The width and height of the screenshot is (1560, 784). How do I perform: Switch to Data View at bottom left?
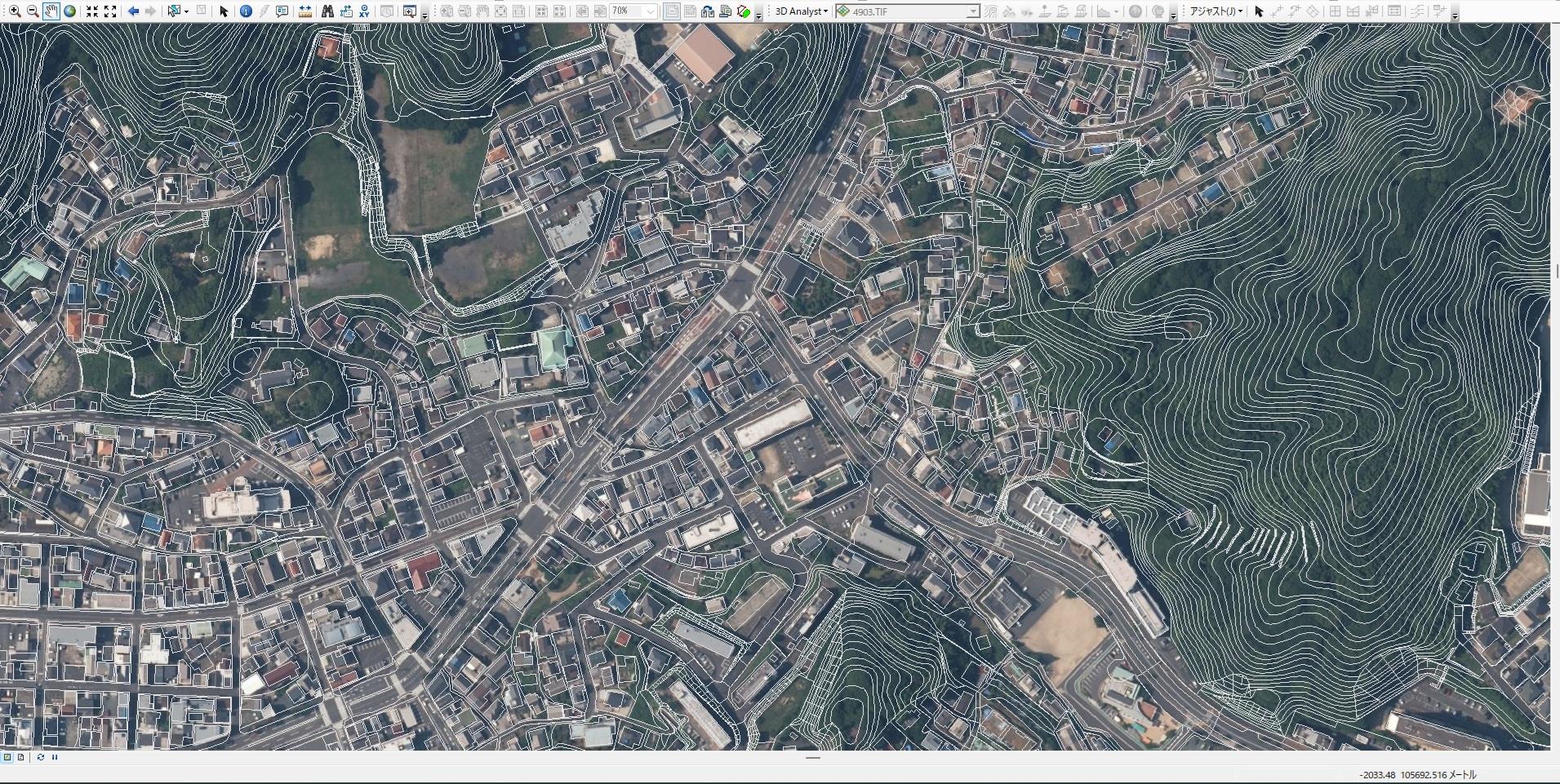(x=7, y=757)
